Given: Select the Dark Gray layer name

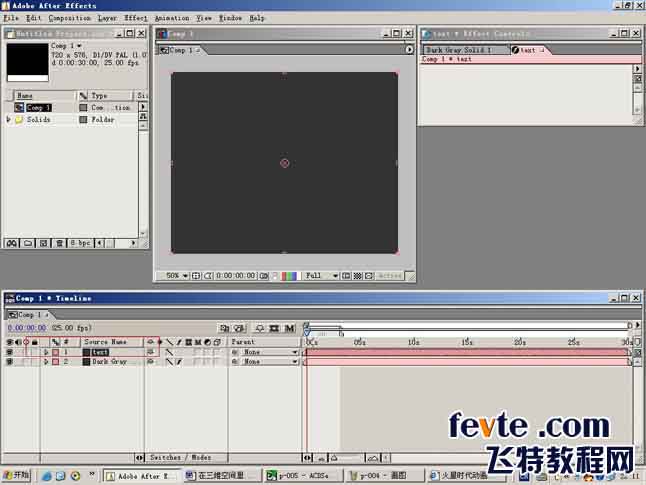Looking at the screenshot, I should click(x=109, y=362).
